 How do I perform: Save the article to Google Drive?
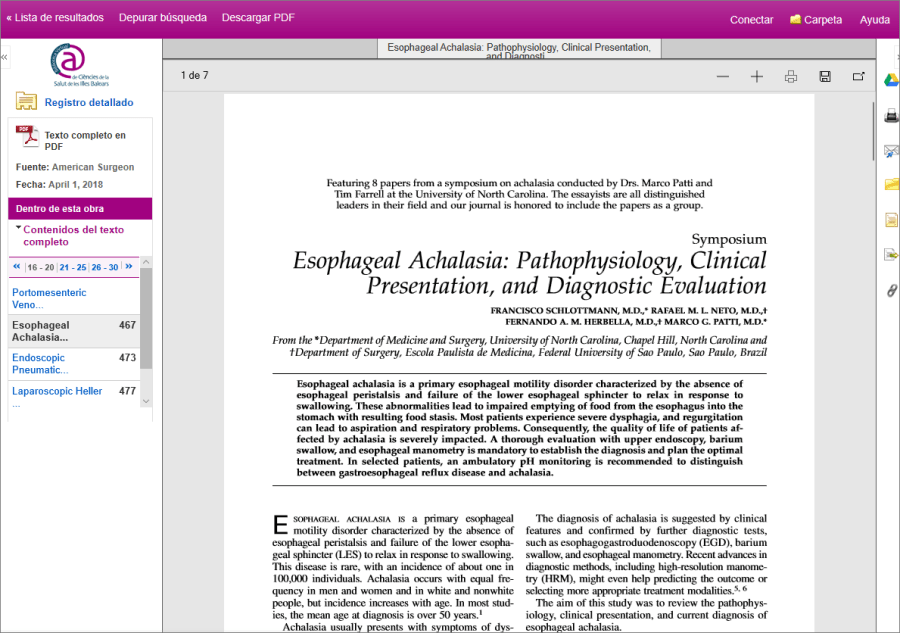coord(891,80)
